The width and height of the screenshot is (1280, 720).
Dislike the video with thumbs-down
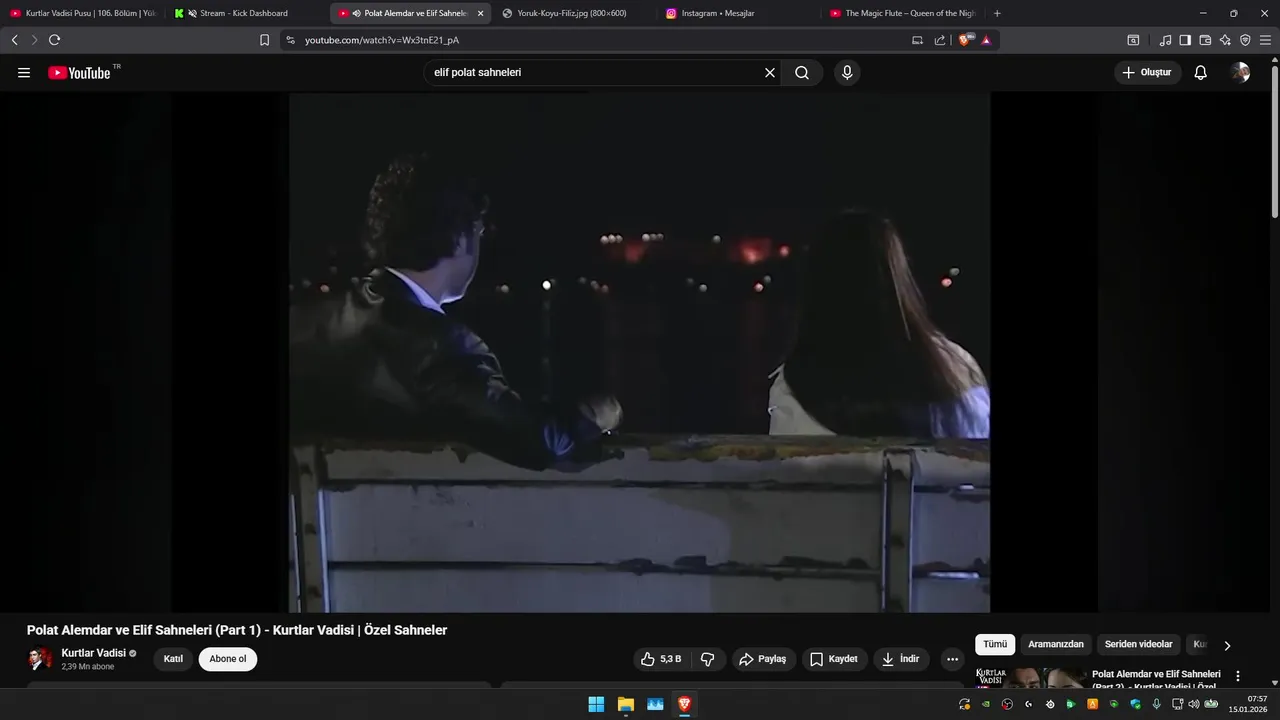click(707, 659)
